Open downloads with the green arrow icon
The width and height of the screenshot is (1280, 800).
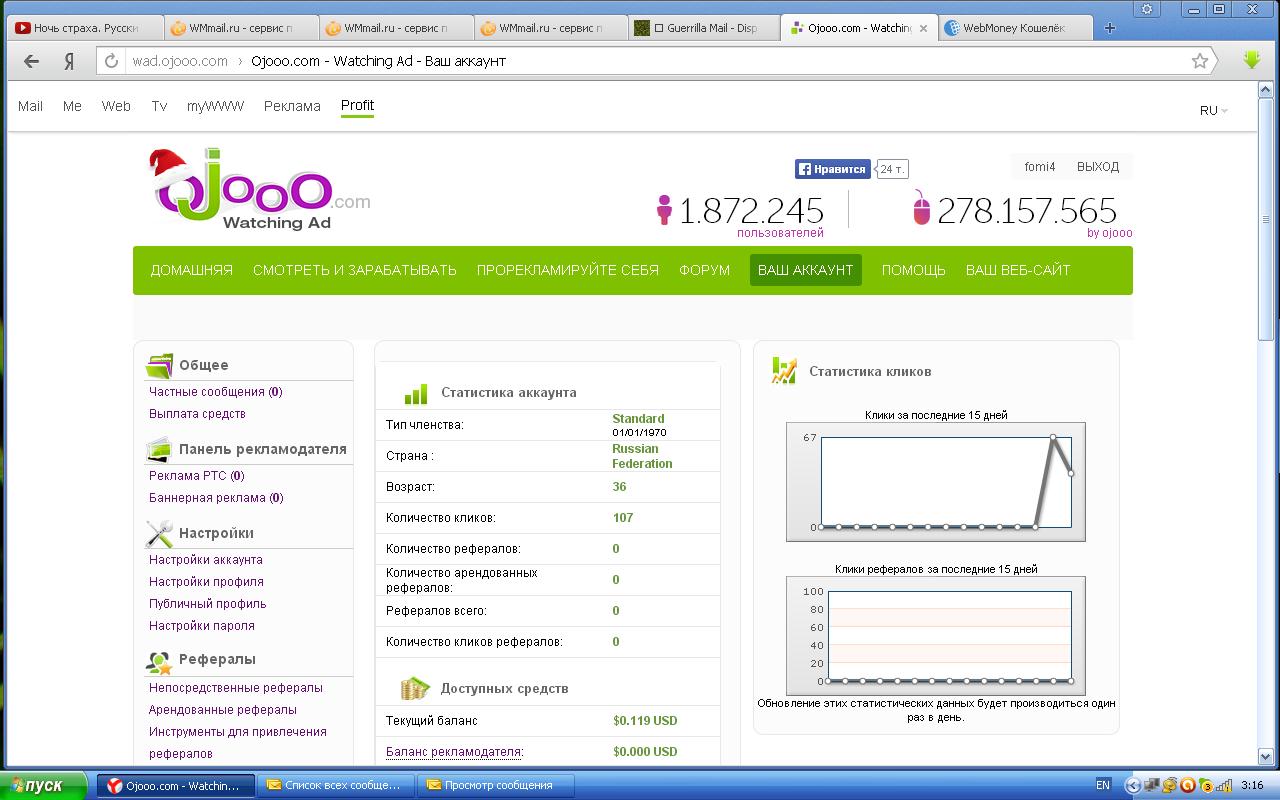coord(1251,60)
